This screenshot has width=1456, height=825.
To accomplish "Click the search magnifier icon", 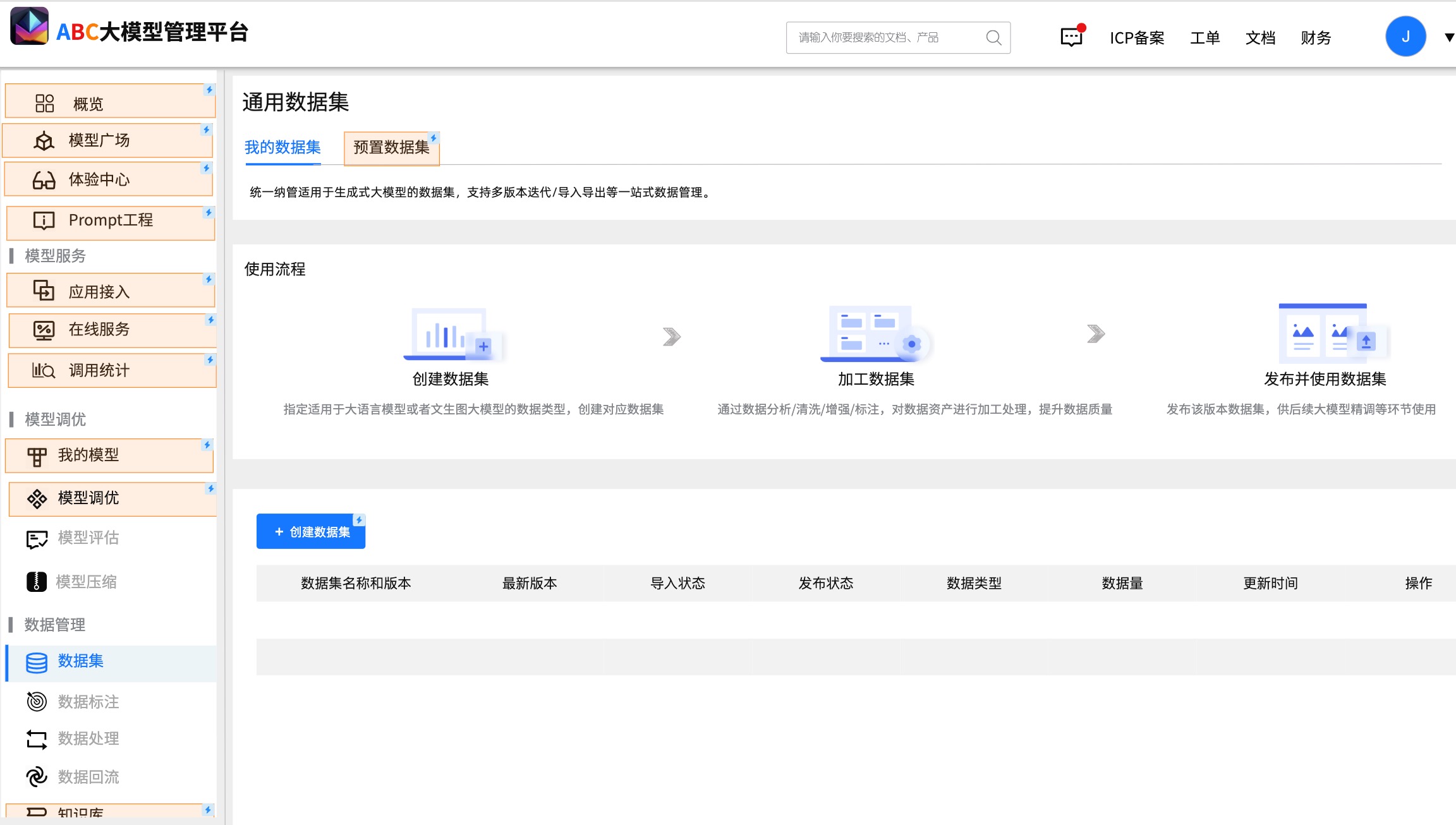I will (993, 38).
